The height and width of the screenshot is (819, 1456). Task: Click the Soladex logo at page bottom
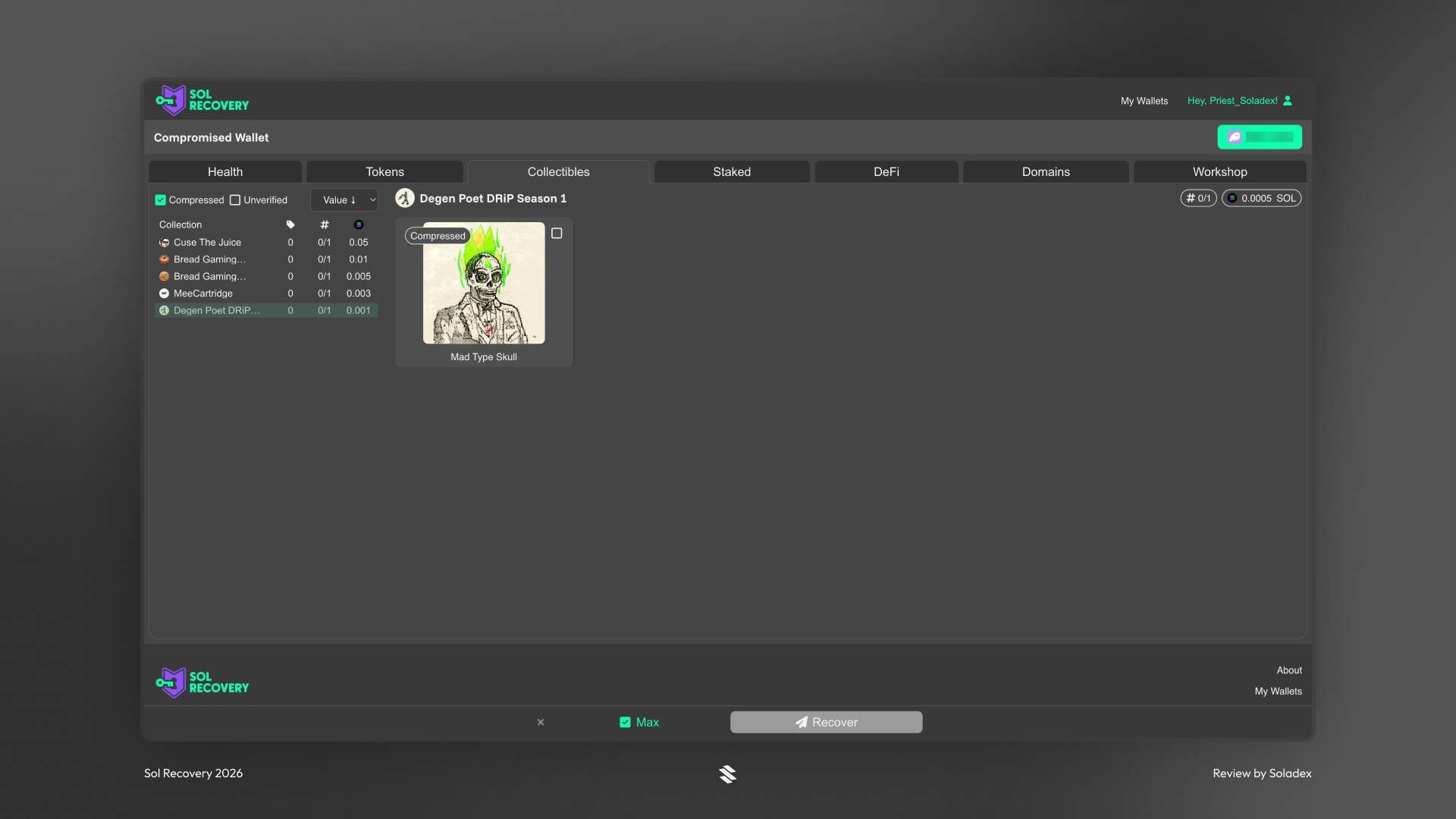pos(727,773)
